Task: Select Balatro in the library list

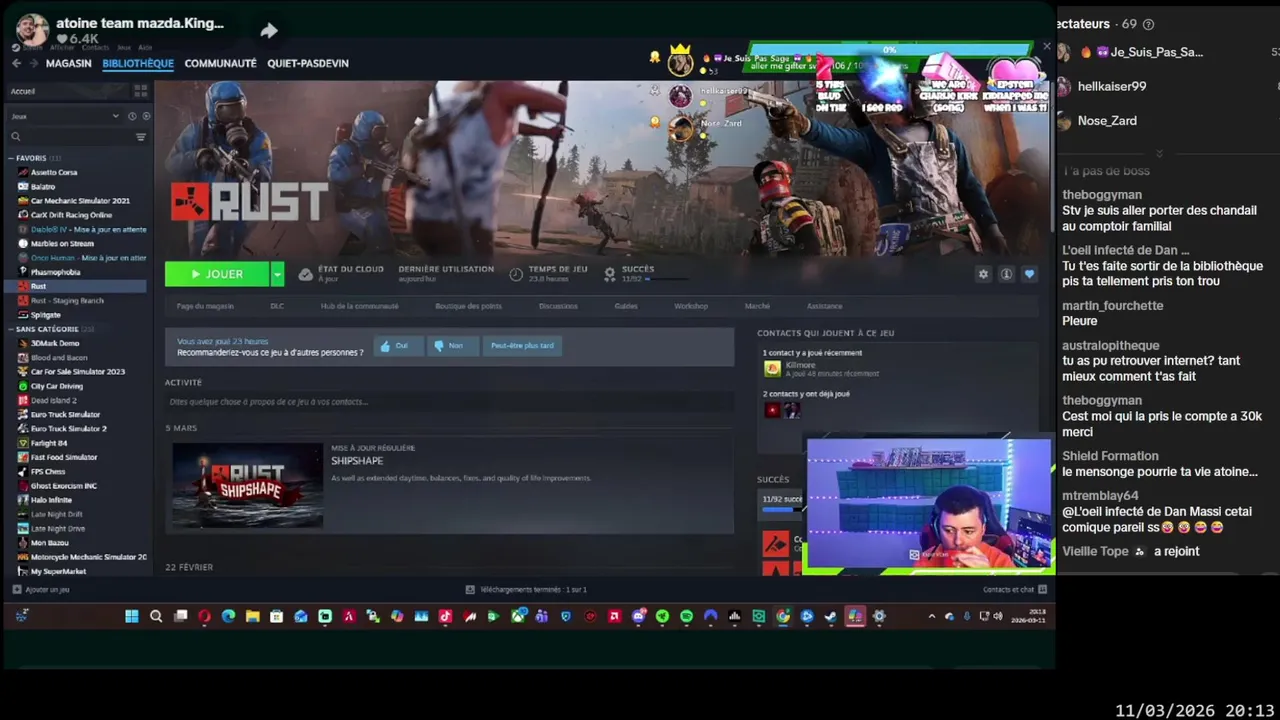Action: [43, 186]
